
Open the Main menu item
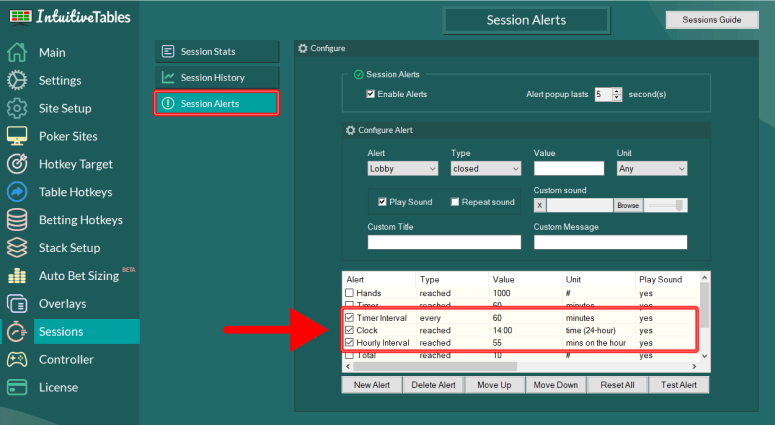pyautogui.click(x=52, y=52)
